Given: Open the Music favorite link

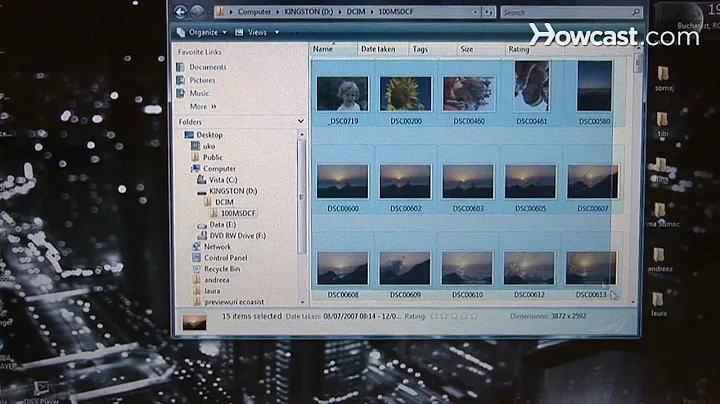Looking at the screenshot, I should coord(199,93).
